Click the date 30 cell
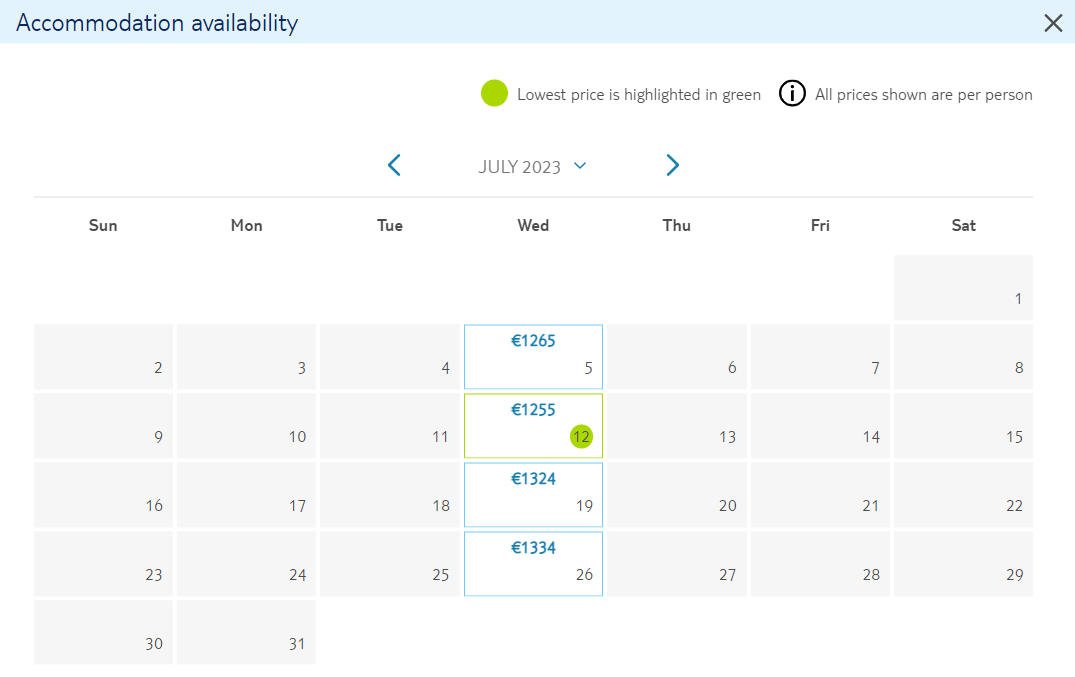 click(104, 632)
